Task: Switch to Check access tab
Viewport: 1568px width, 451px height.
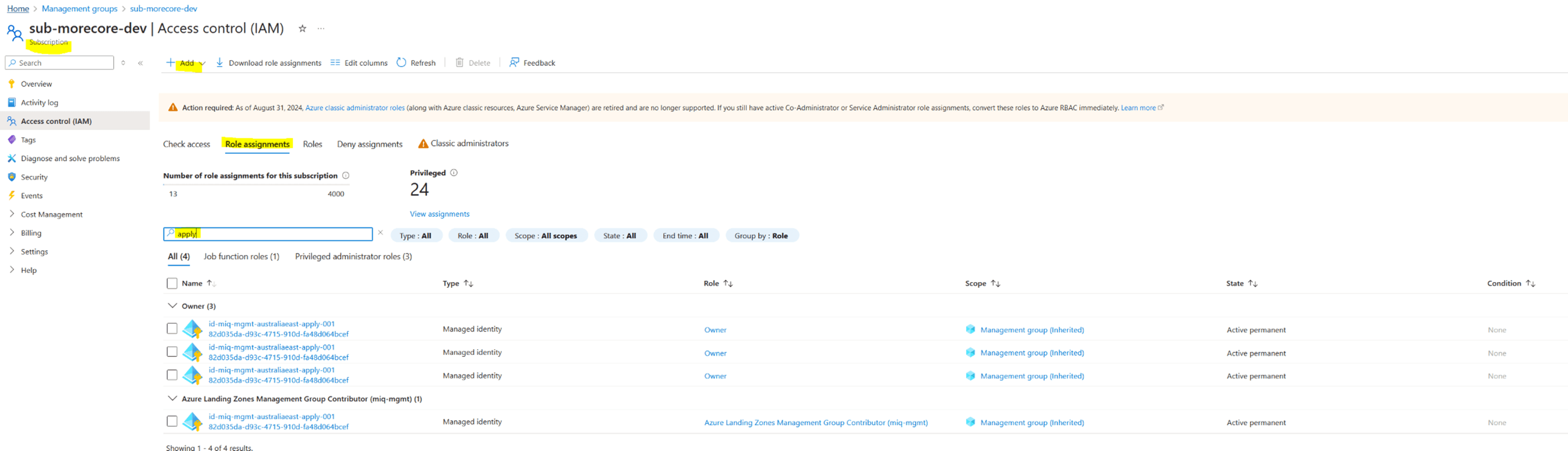Action: point(186,144)
